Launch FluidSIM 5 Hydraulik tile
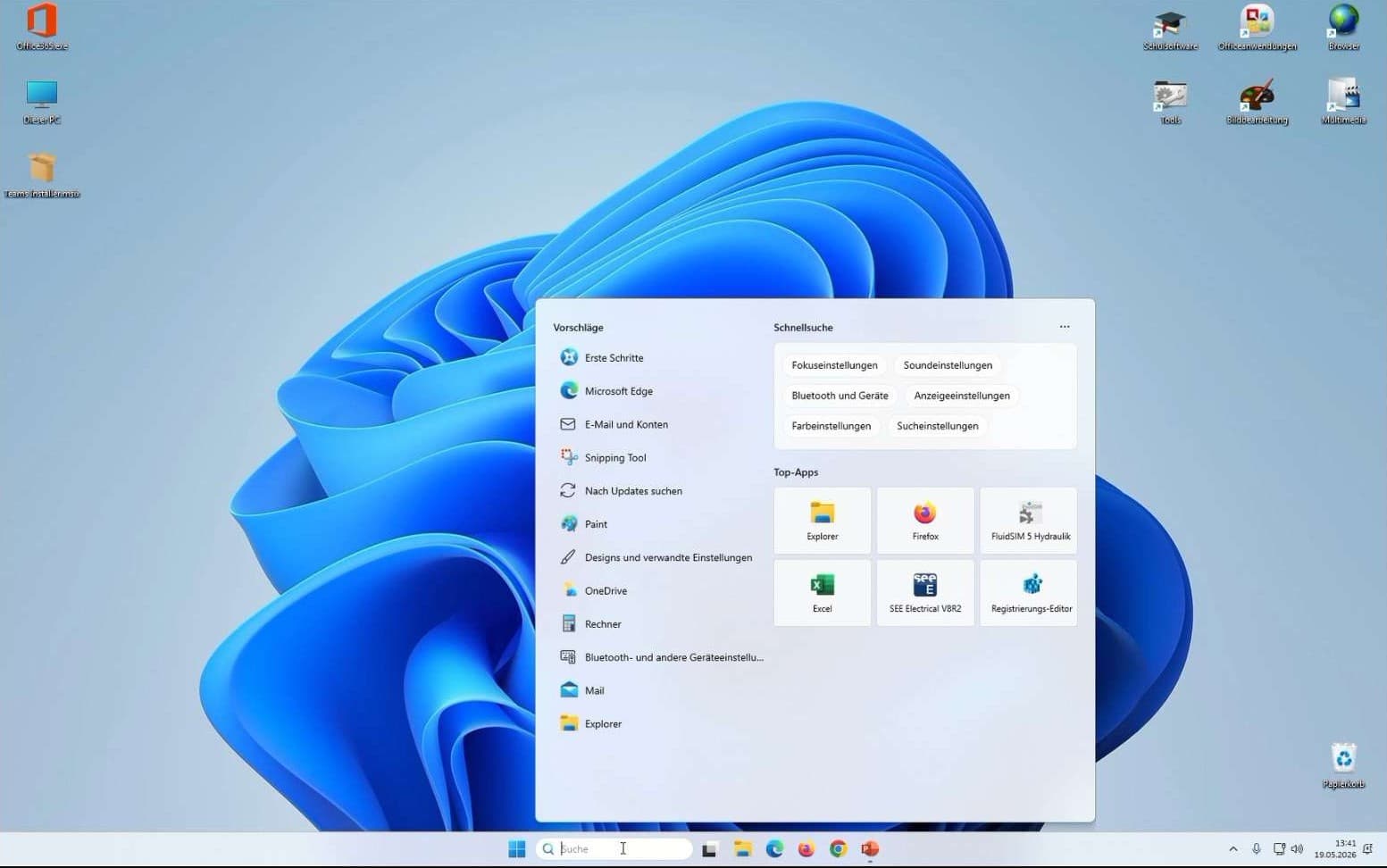Viewport: 1387px width, 868px height. 1029,521
